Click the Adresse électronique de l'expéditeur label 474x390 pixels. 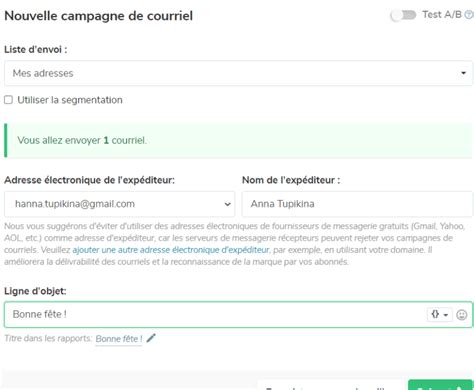click(x=89, y=180)
